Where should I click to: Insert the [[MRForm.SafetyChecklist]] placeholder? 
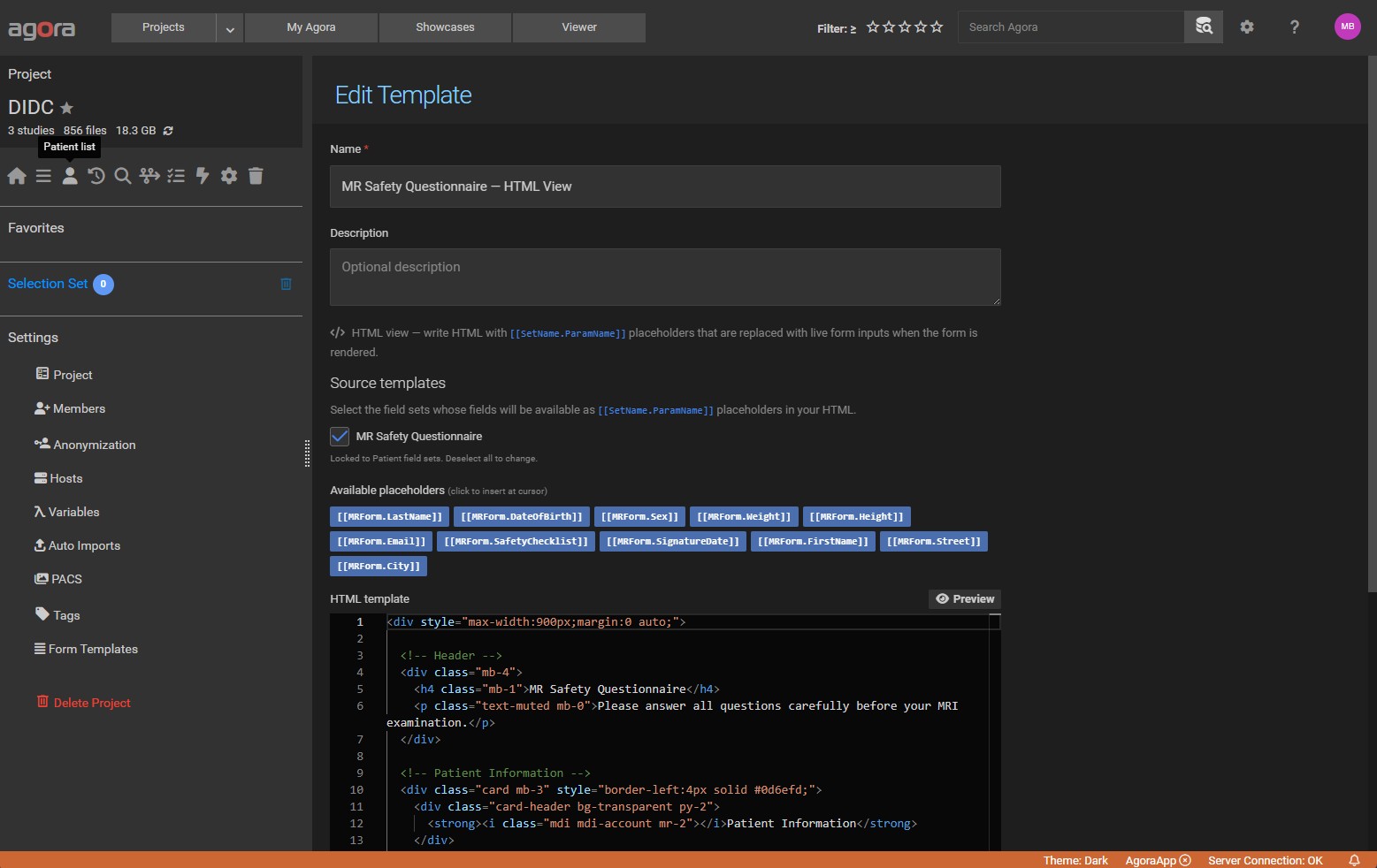[x=516, y=542]
